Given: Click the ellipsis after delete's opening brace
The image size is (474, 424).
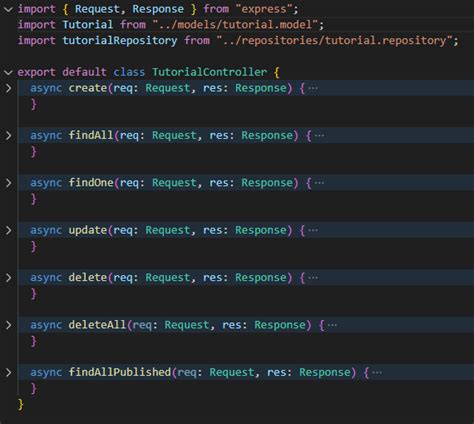Looking at the screenshot, I should tap(313, 278).
